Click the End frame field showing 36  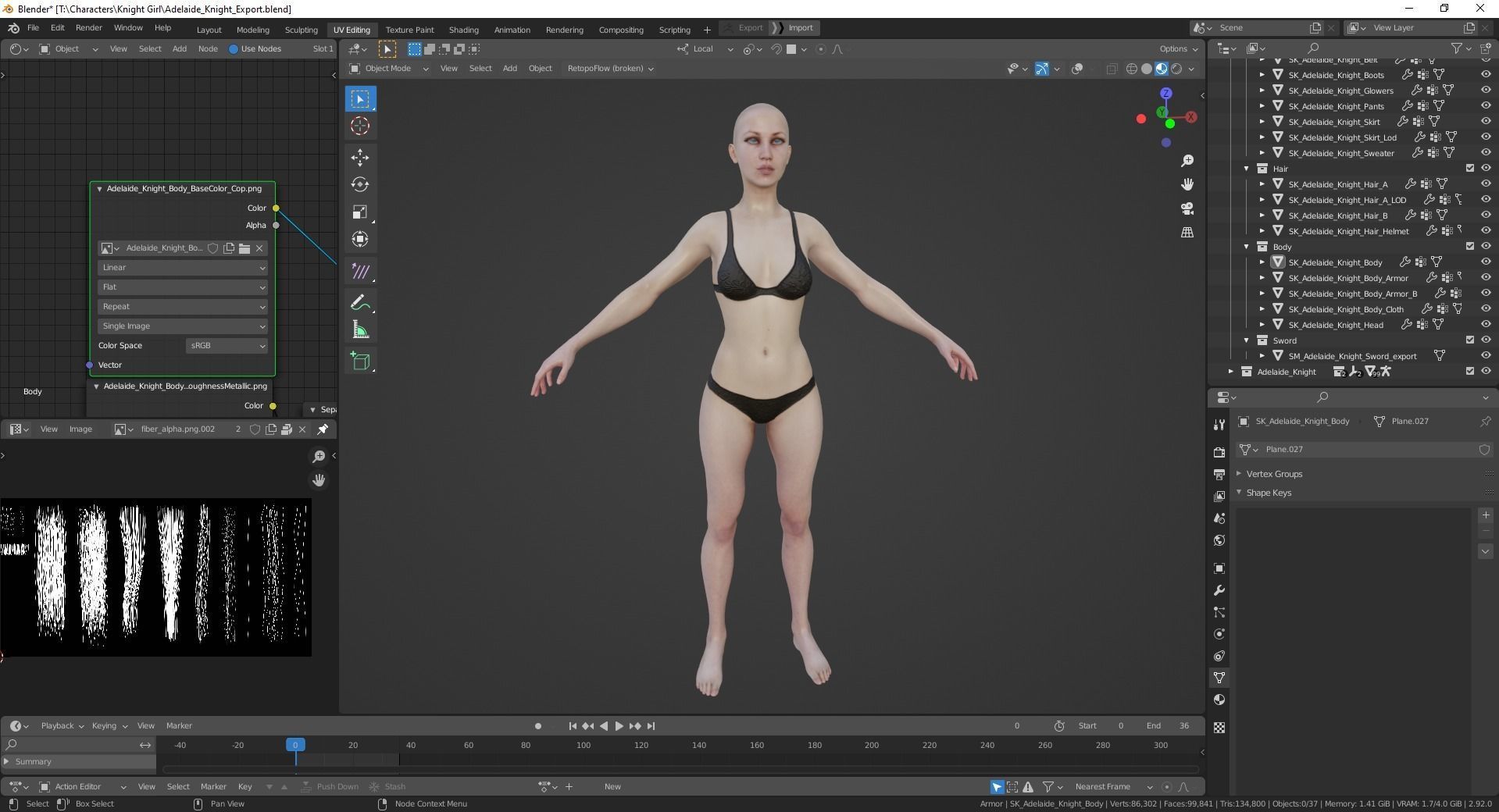coord(1167,726)
